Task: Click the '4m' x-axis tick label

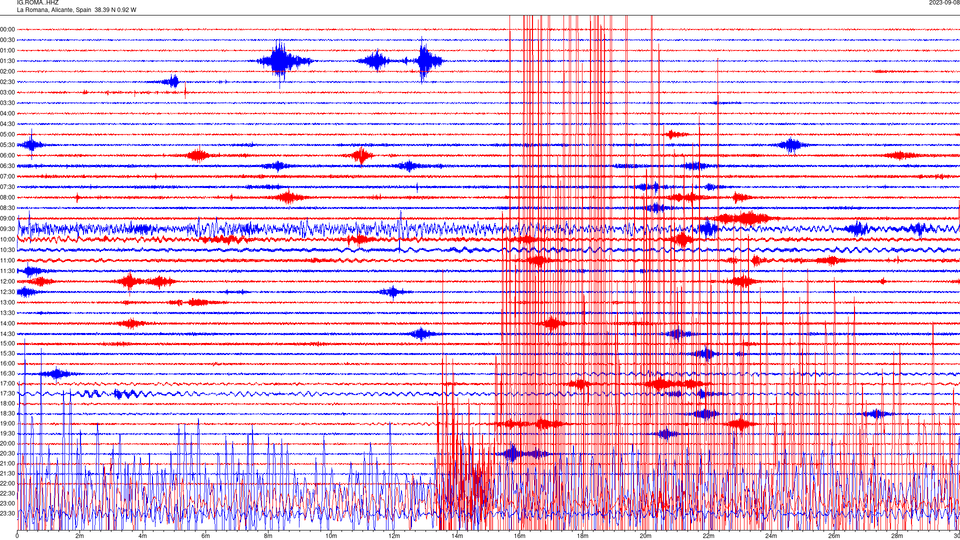Action: 143,536
